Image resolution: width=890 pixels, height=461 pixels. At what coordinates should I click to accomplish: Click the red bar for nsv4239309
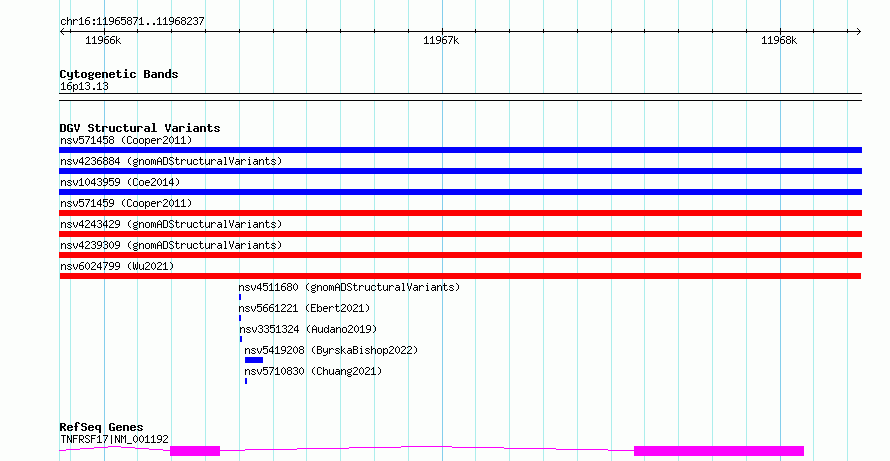[x=460, y=255]
